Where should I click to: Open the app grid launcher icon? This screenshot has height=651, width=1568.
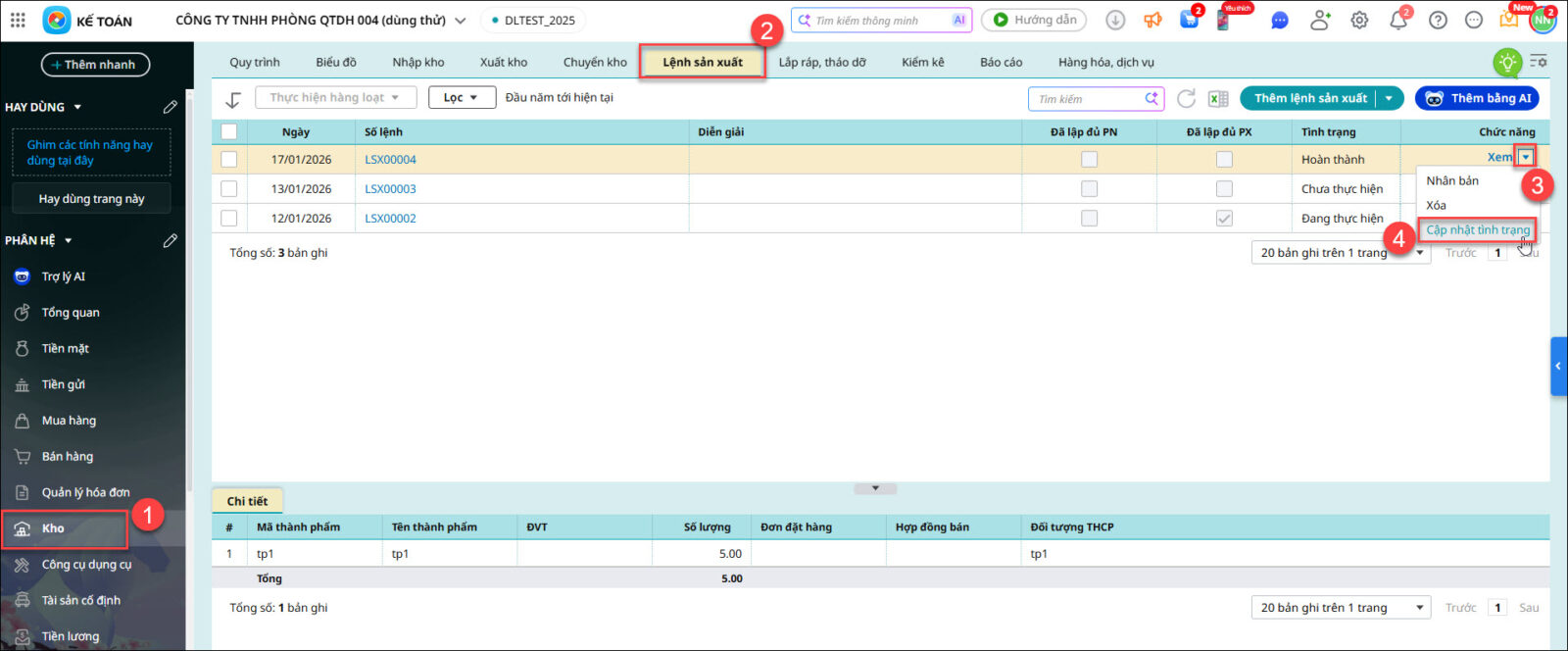18,20
